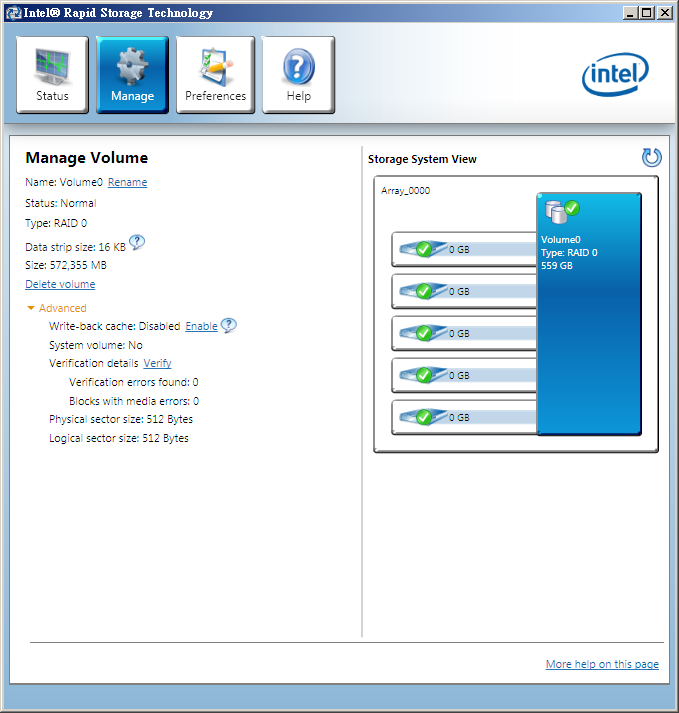Click Logical sector size: 512 Bytes
The image size is (679, 713).
point(119,438)
